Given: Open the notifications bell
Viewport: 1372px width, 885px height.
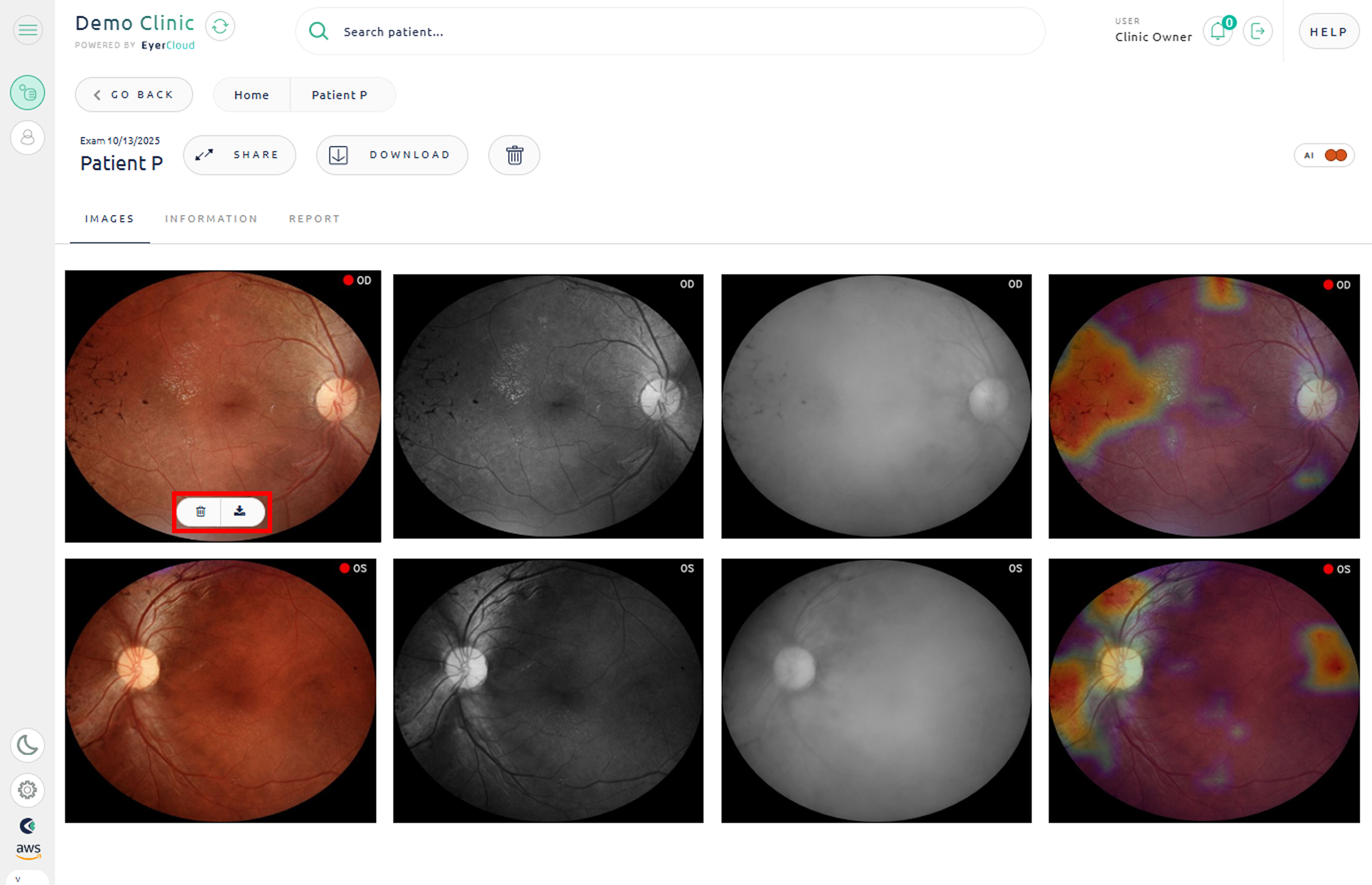Looking at the screenshot, I should coord(1217,31).
